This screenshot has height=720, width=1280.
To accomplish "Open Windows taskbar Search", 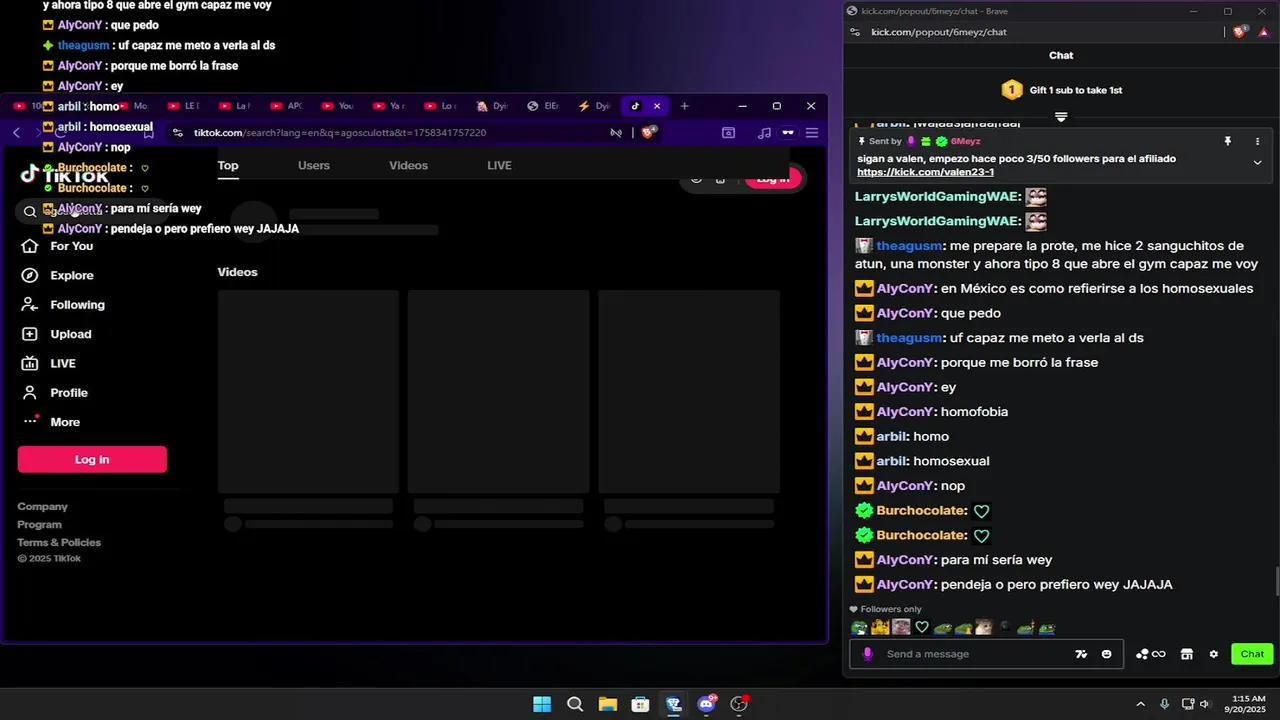I will pyautogui.click(x=575, y=704).
